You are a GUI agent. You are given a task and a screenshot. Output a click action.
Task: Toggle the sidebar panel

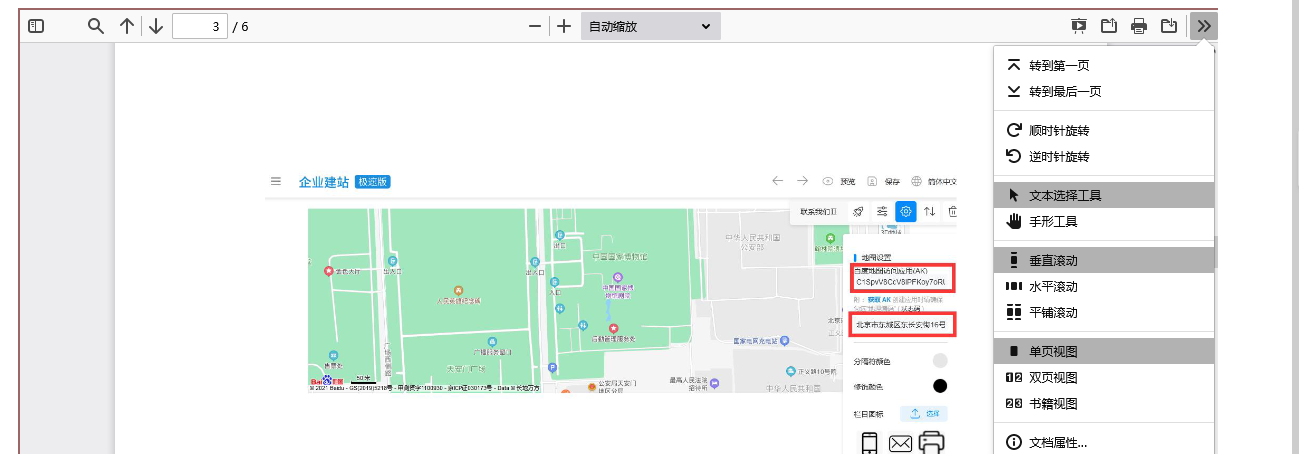coord(36,26)
